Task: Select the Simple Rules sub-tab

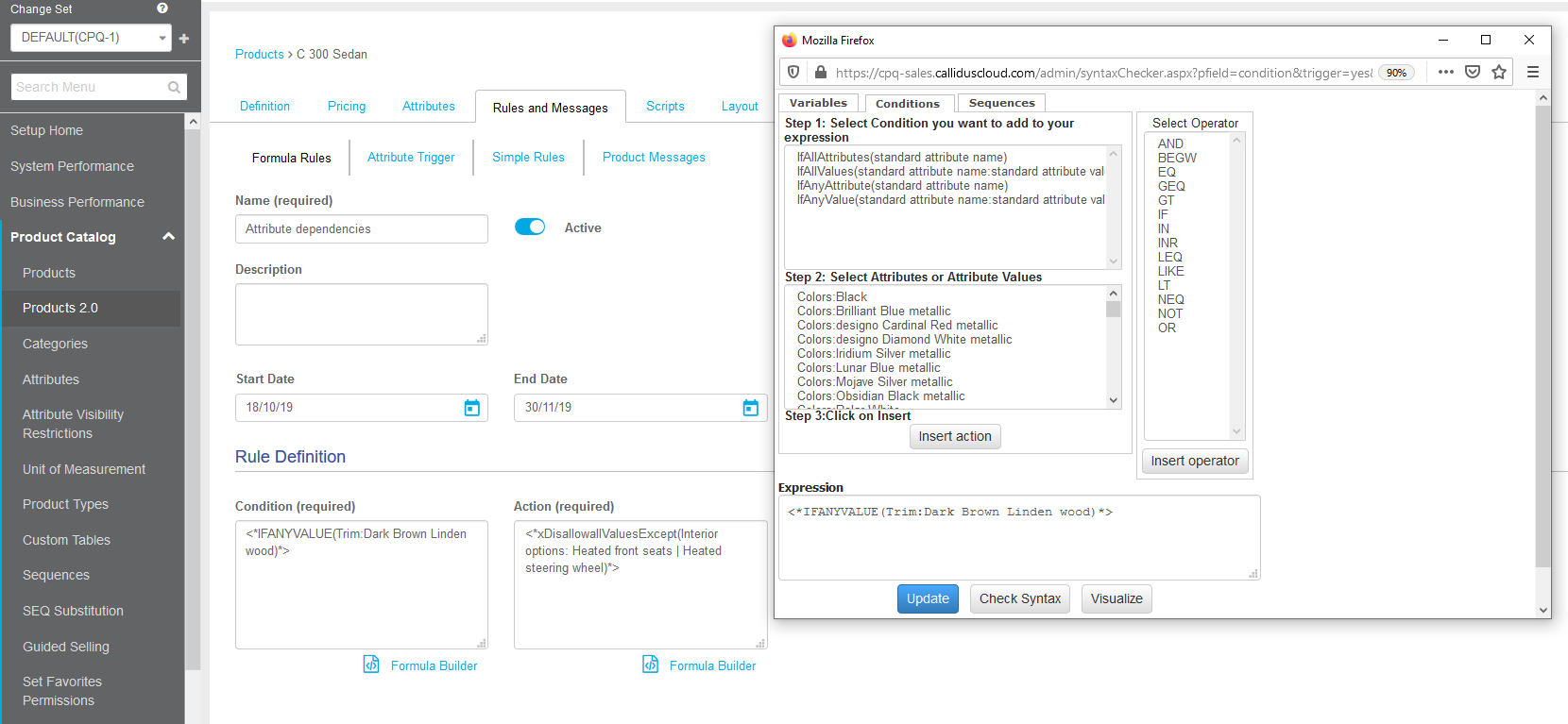Action: 528,157
